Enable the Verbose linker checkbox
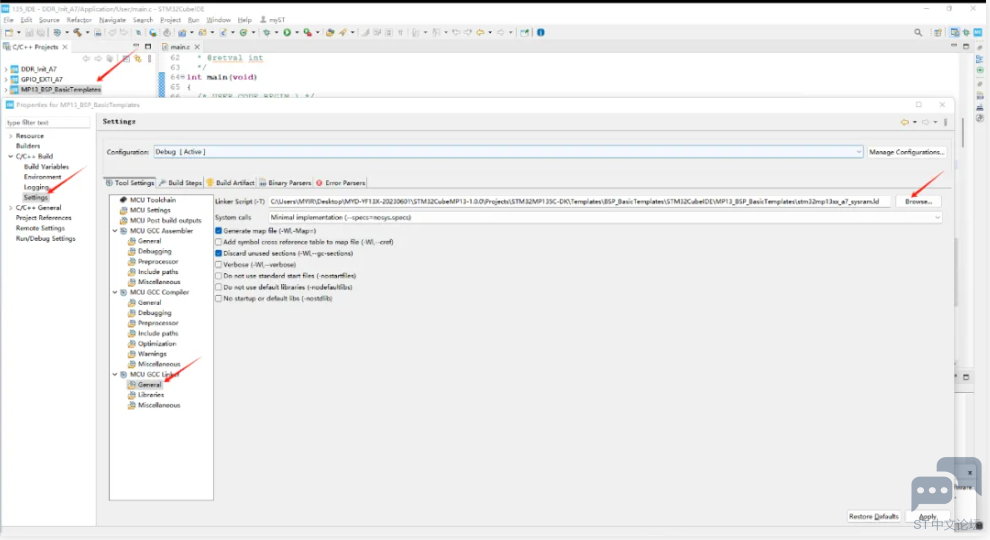 tap(218, 265)
